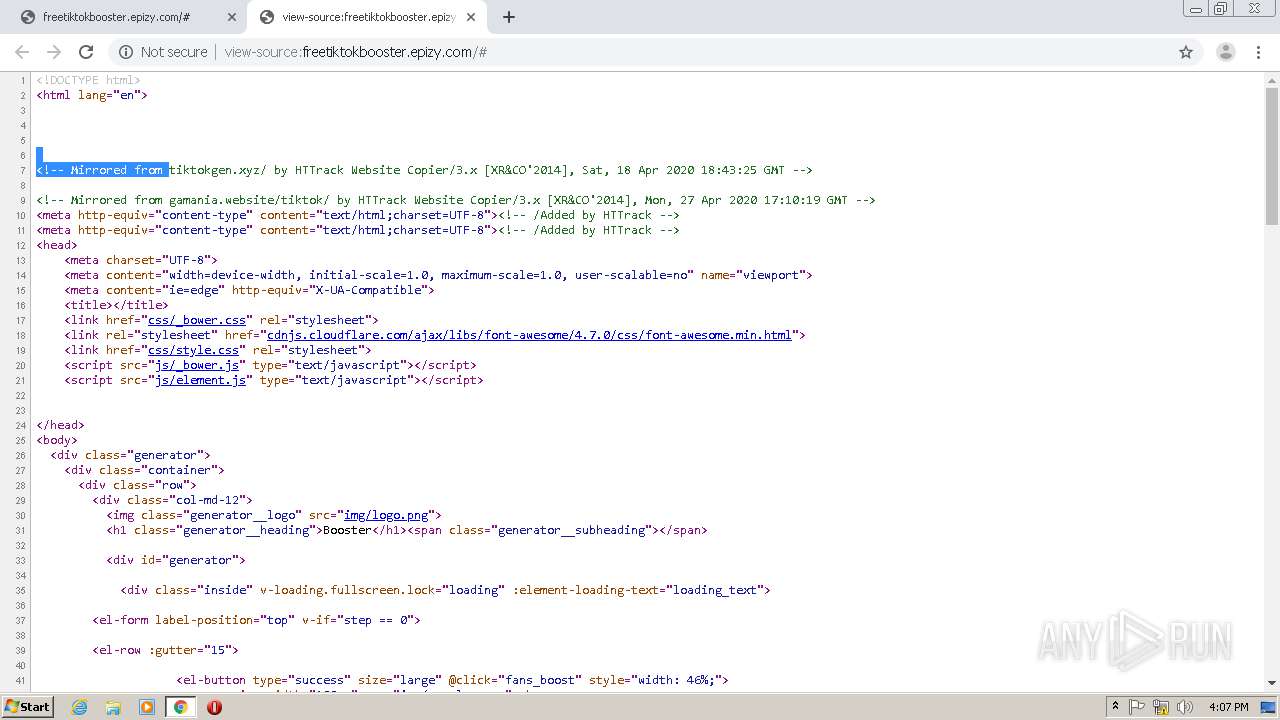Click the scrollbar down arrow
Image resolution: width=1280 pixels, height=720 pixels.
click(x=1272, y=683)
